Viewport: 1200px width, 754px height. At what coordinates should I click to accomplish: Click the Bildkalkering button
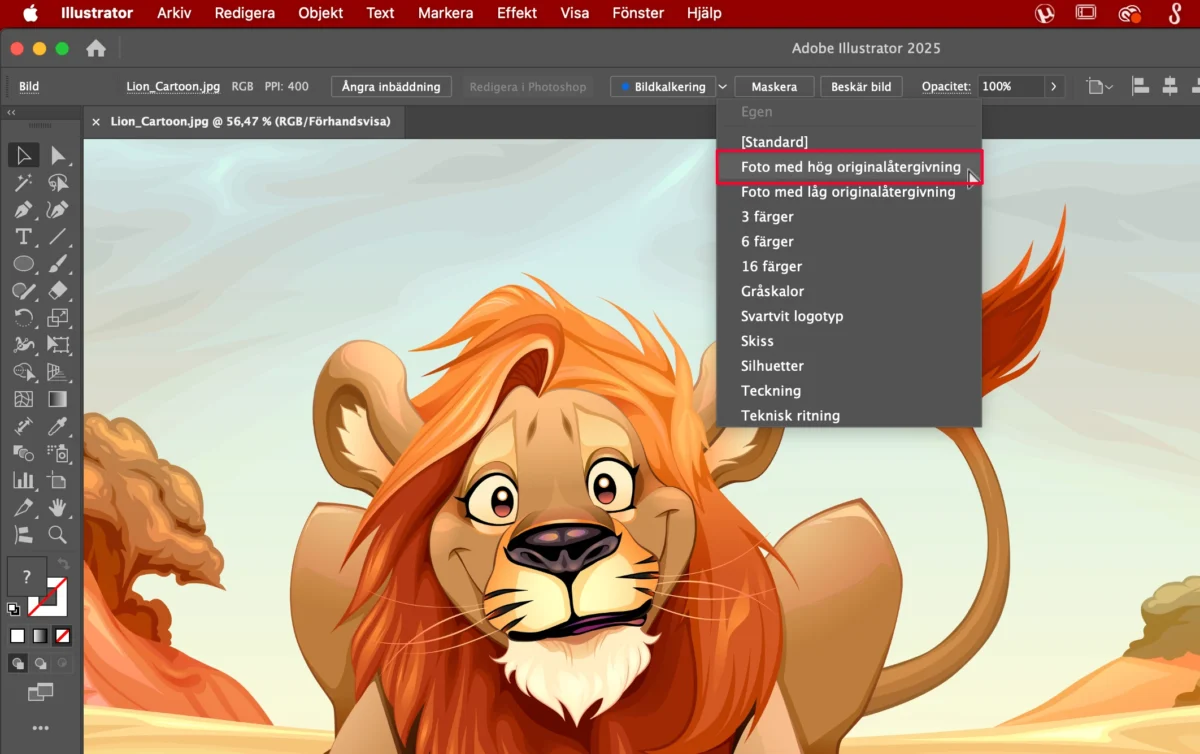(662, 87)
